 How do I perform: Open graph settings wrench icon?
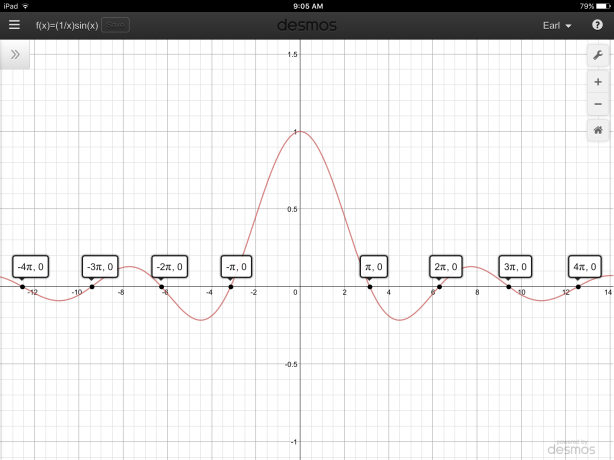(598, 55)
